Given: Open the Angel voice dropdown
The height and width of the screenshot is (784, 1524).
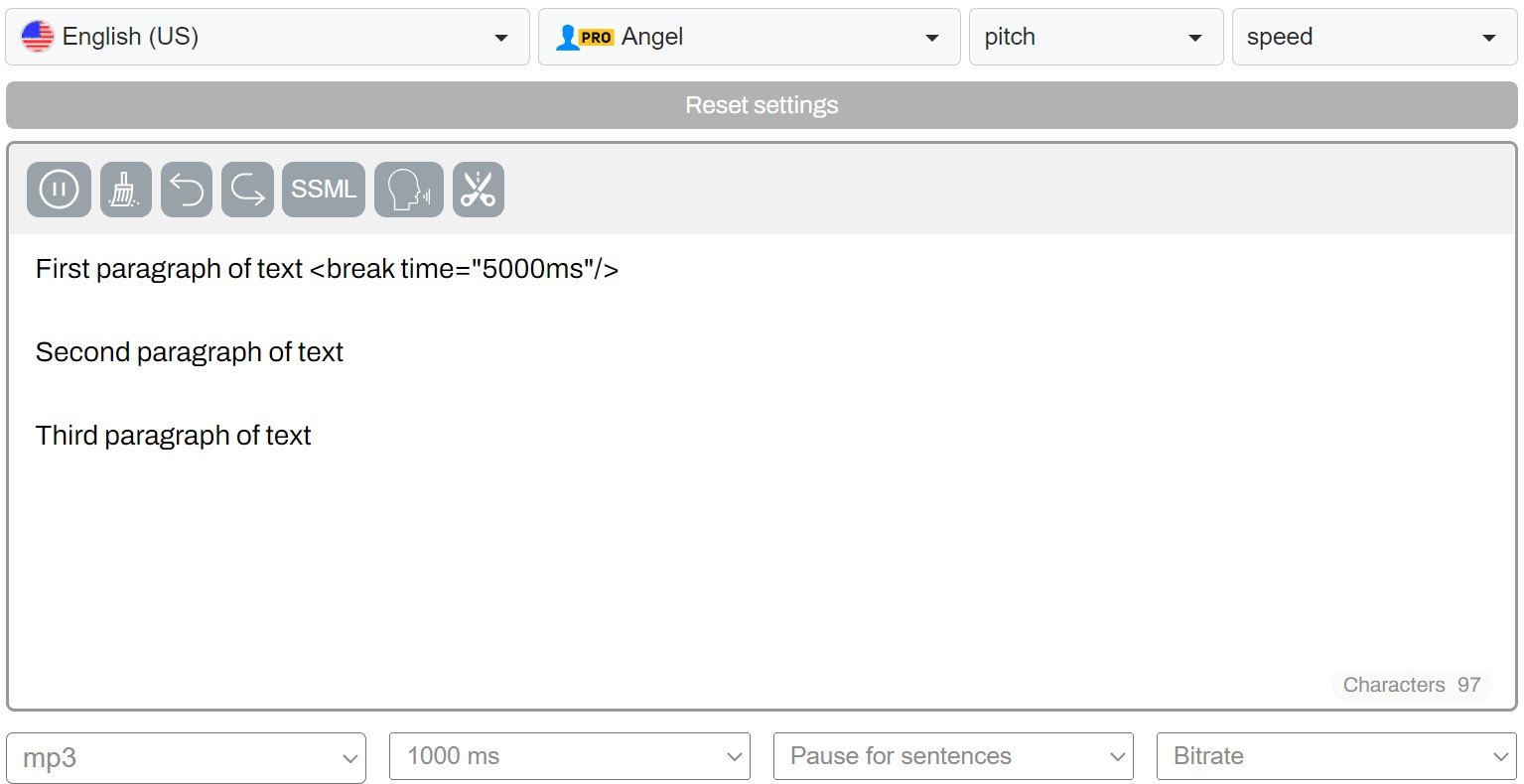Looking at the screenshot, I should pyautogui.click(x=749, y=37).
